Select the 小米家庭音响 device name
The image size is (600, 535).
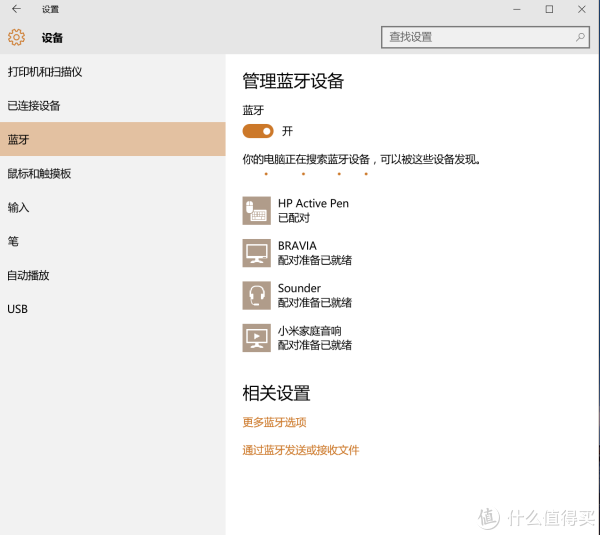(x=310, y=331)
